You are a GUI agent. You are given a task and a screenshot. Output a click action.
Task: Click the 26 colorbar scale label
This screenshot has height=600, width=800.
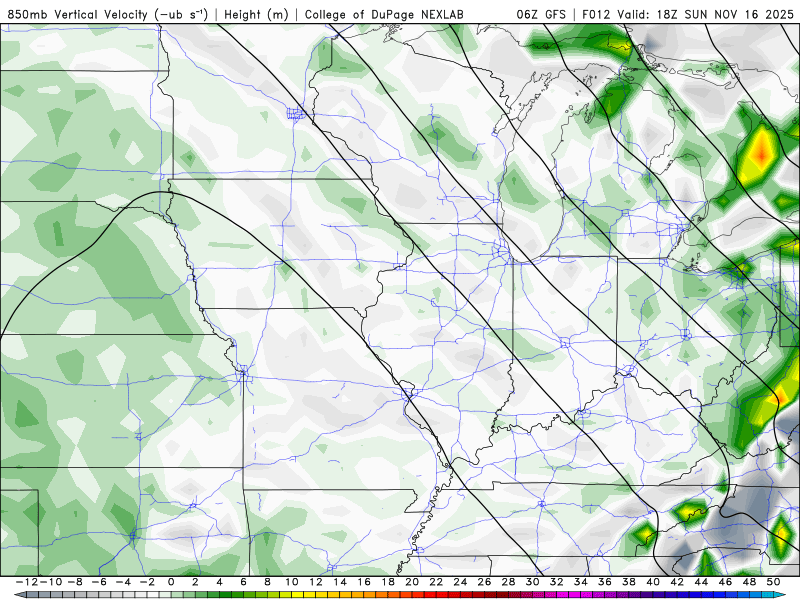tap(484, 582)
